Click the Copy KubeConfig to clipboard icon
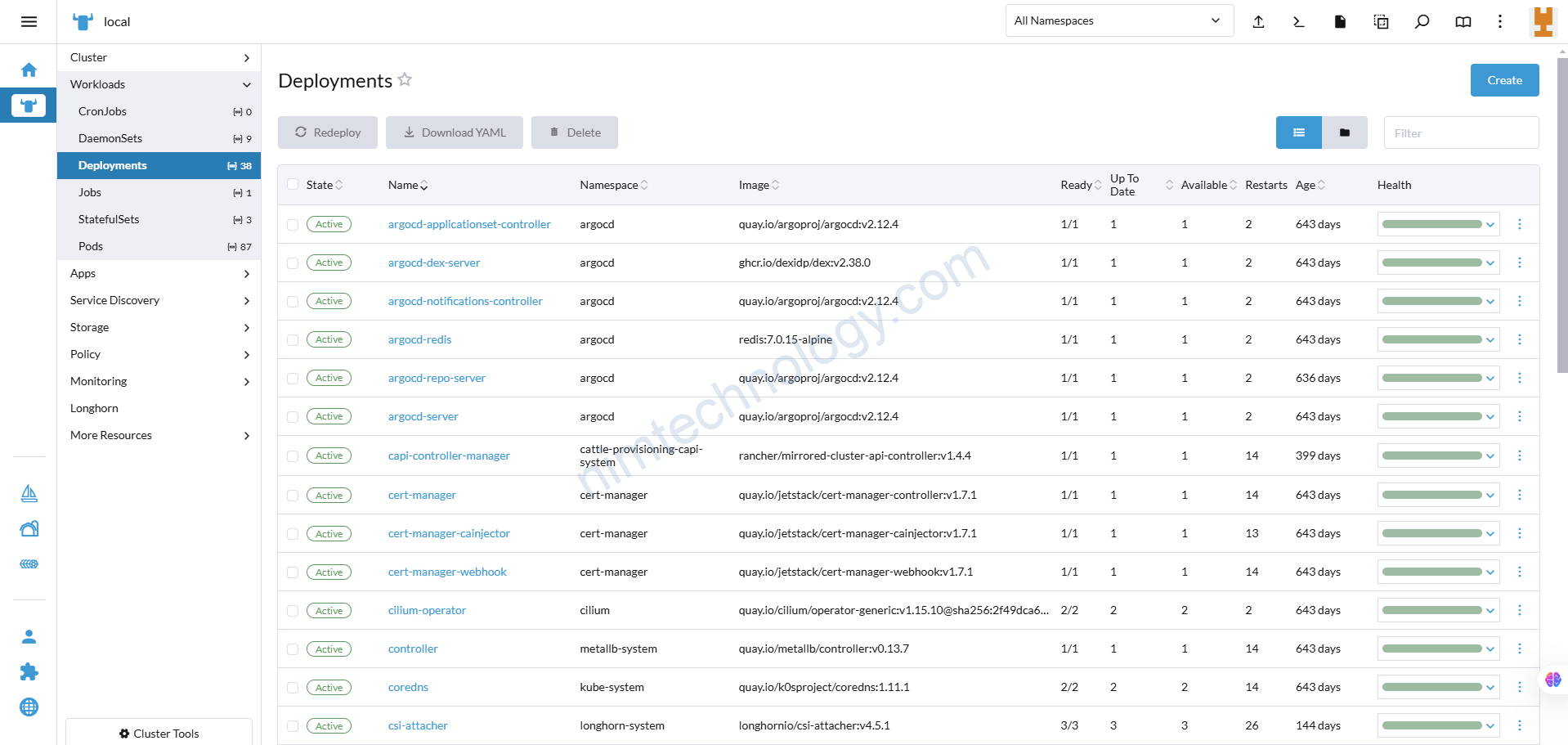The width and height of the screenshot is (1568, 745). (x=1381, y=22)
